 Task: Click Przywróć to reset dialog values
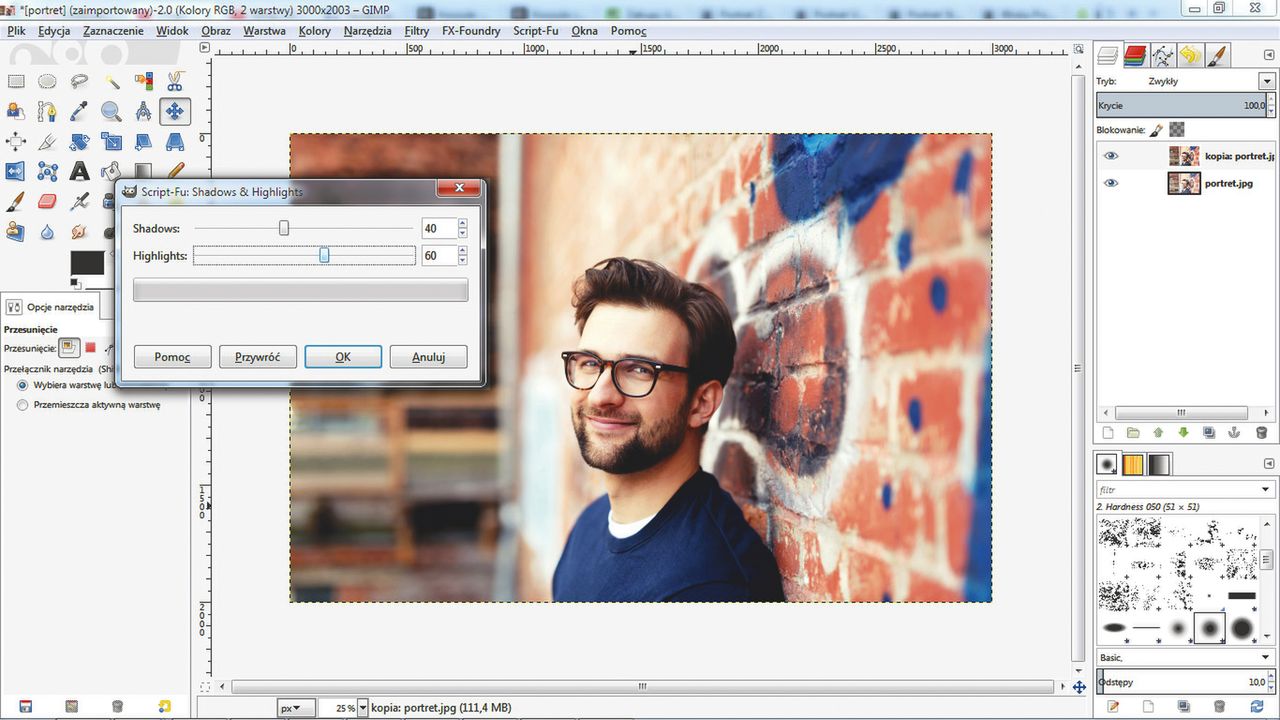click(x=258, y=357)
